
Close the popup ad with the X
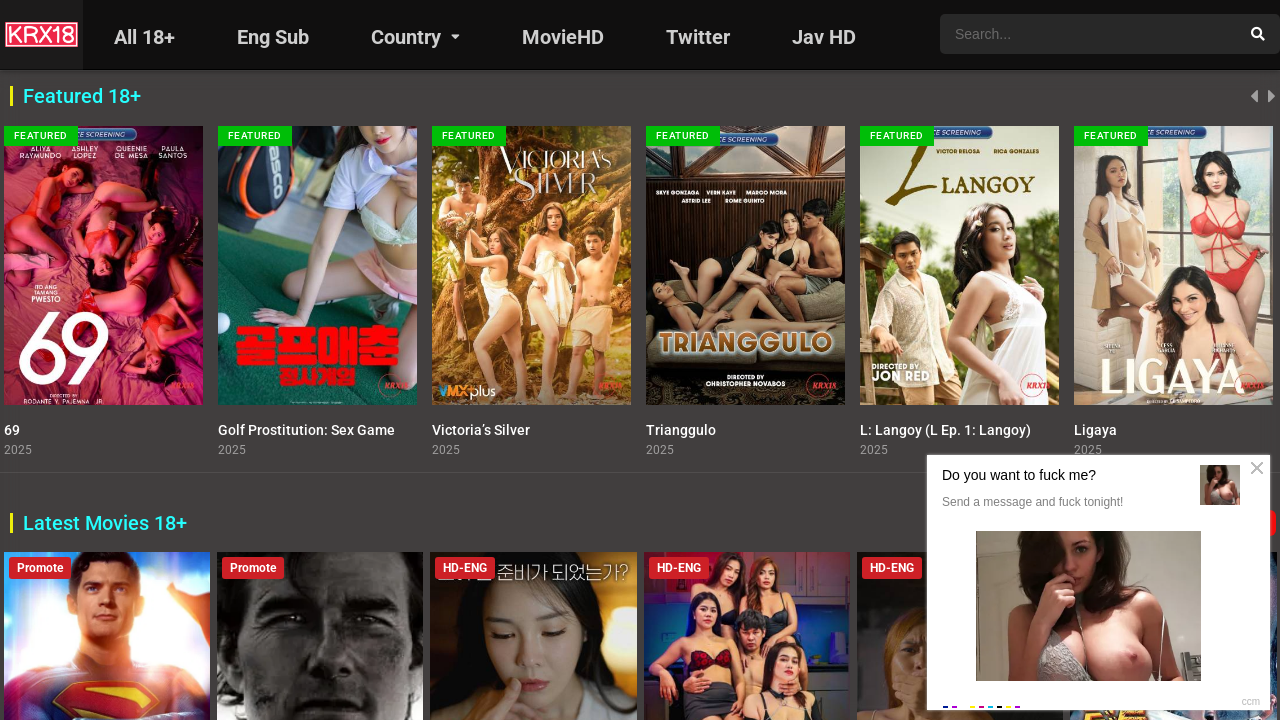[1257, 468]
